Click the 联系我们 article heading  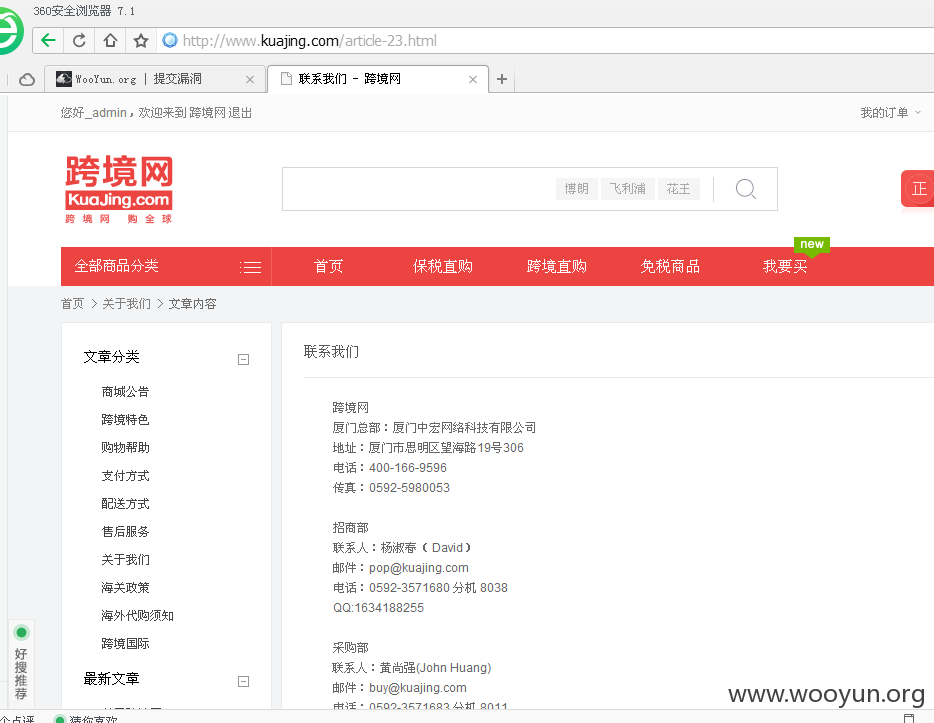[331, 351]
